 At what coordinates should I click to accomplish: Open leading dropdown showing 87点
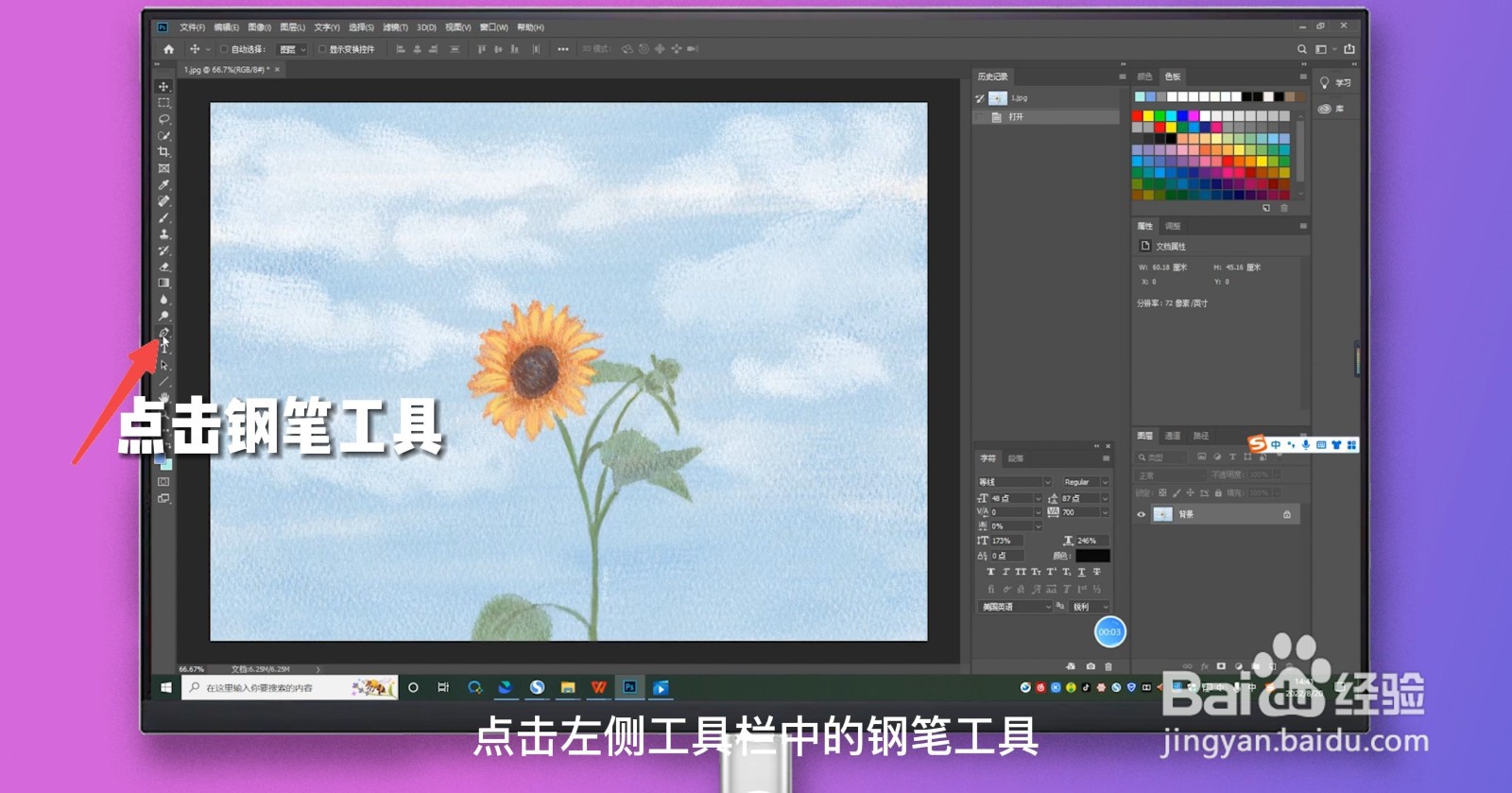click(1085, 498)
